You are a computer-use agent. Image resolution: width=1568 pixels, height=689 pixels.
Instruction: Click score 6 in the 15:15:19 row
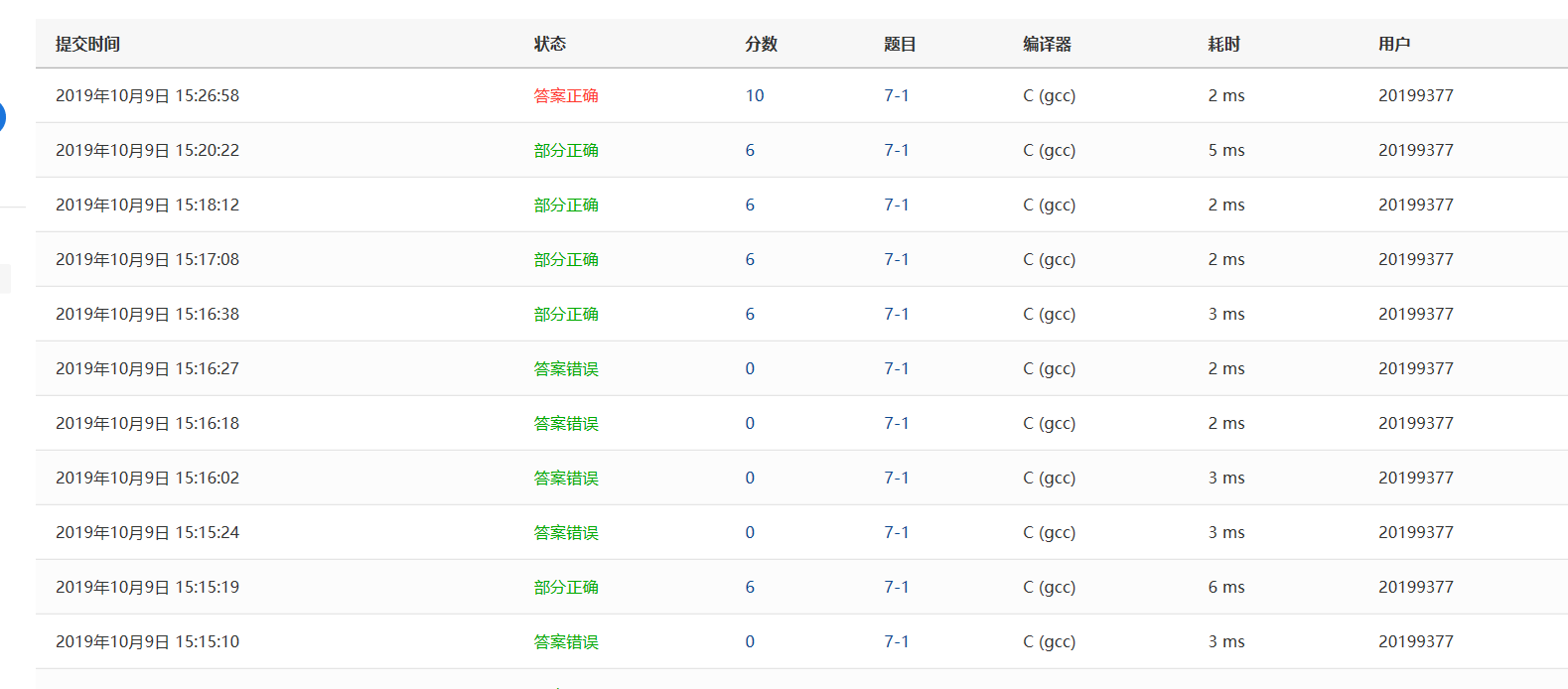pos(750,587)
